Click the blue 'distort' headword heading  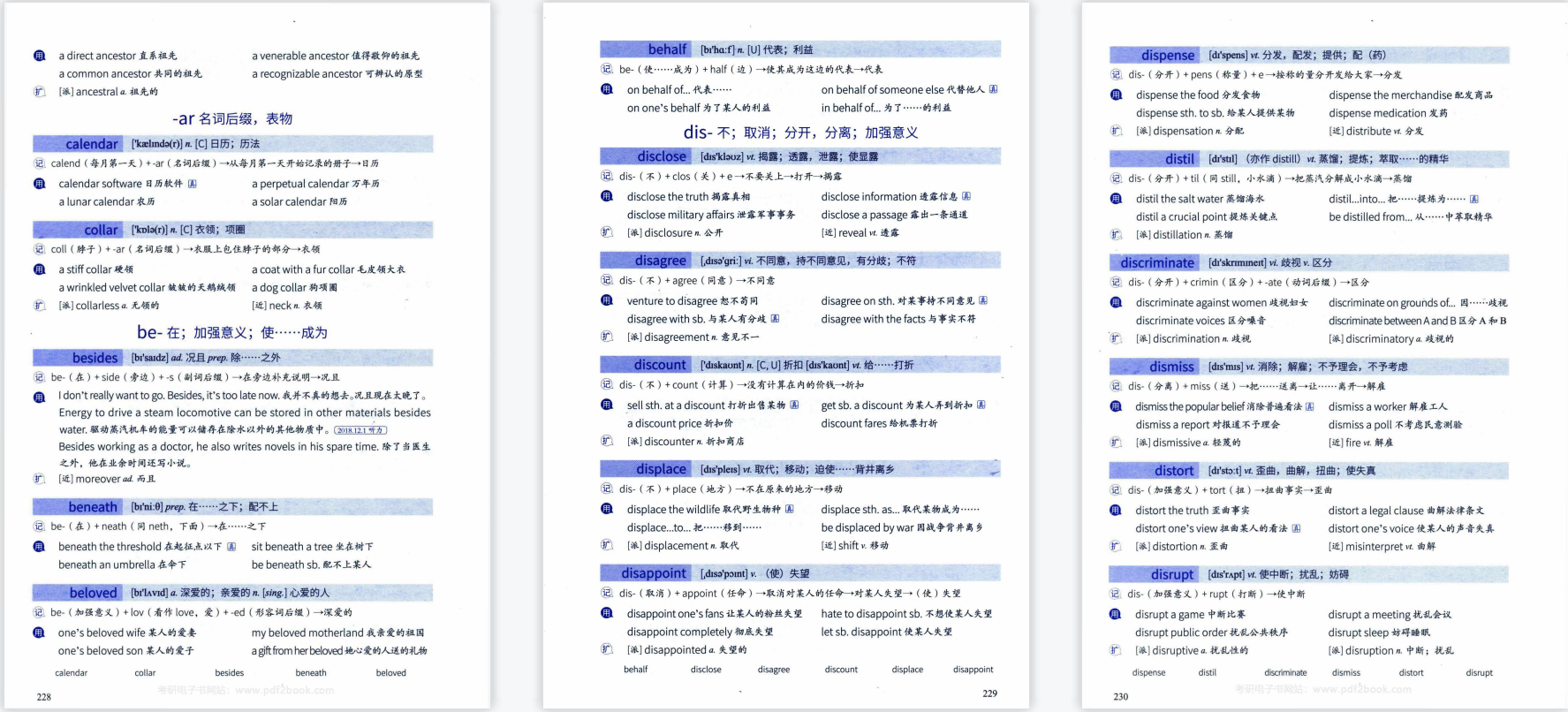(x=1173, y=471)
